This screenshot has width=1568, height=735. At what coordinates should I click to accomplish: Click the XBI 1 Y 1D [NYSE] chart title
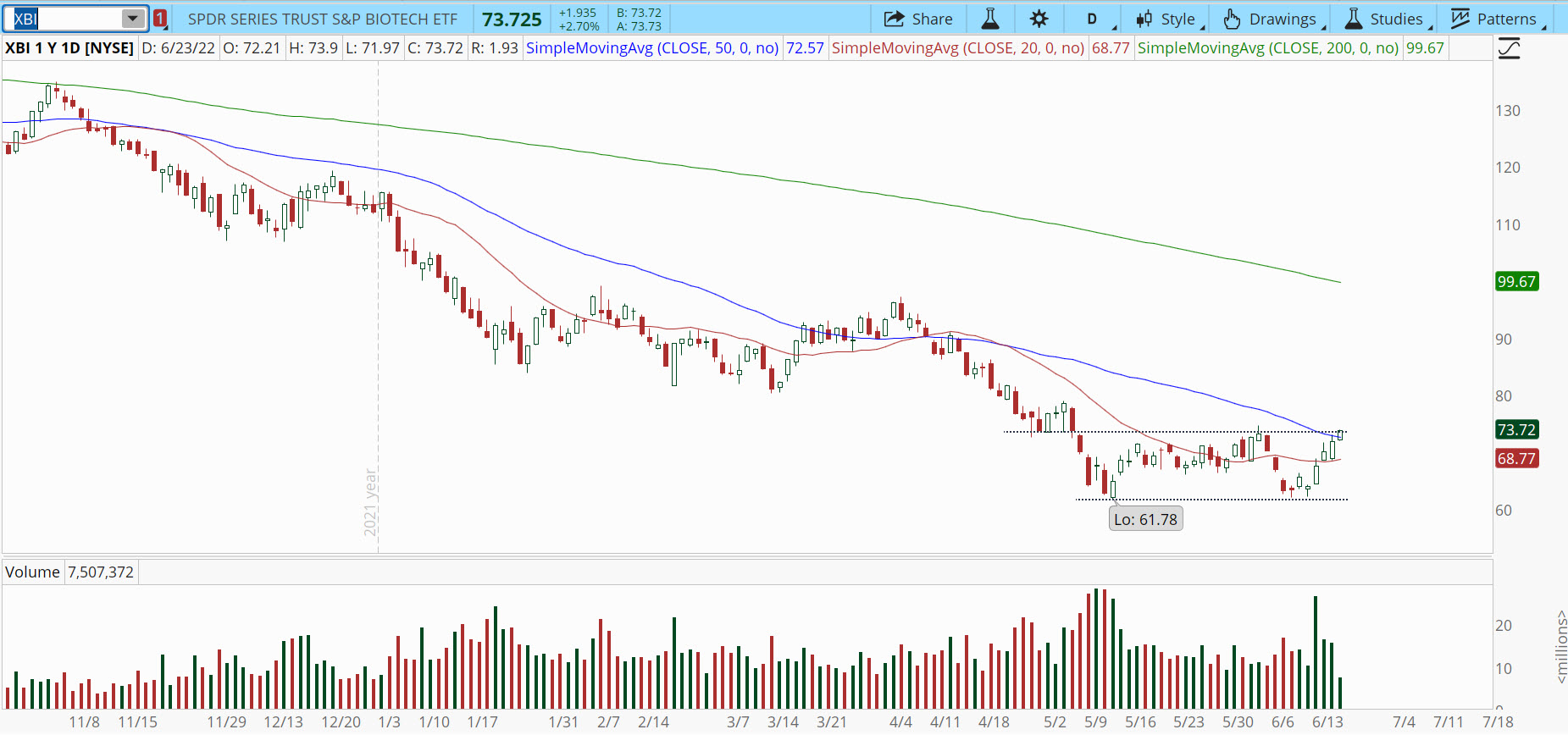tap(69, 48)
